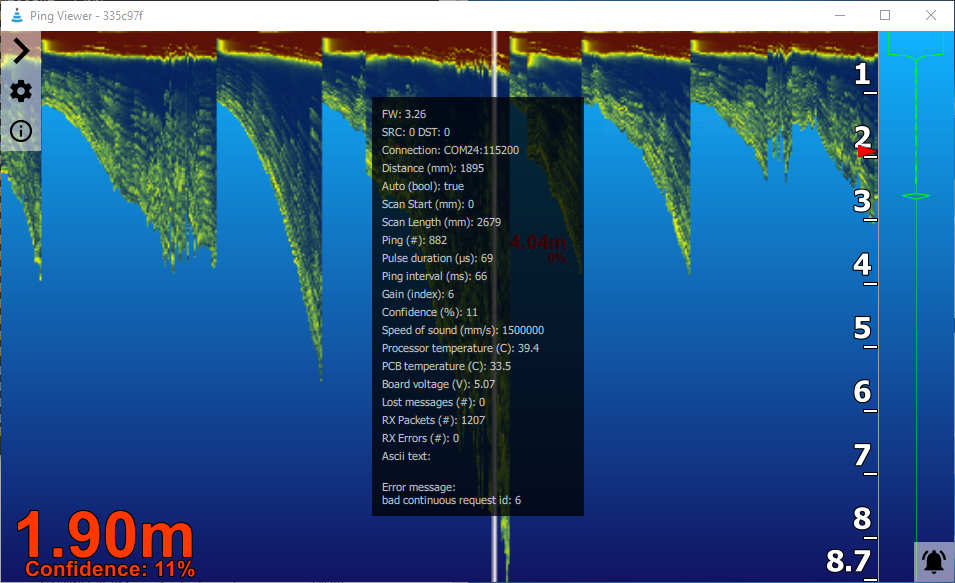The height and width of the screenshot is (583, 955).
Task: Click the Ping Viewer cone app icon
Action: [17, 15]
